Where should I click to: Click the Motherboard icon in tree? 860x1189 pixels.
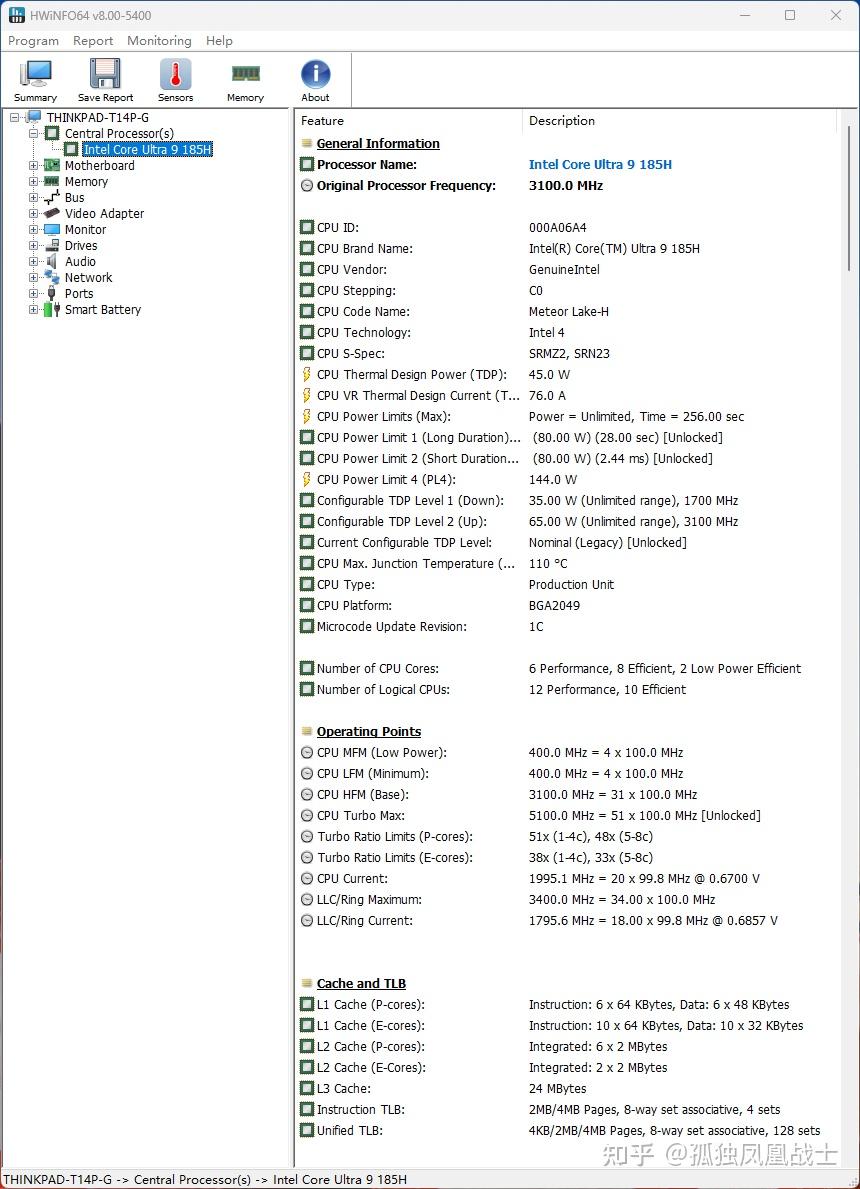pyautogui.click(x=52, y=165)
